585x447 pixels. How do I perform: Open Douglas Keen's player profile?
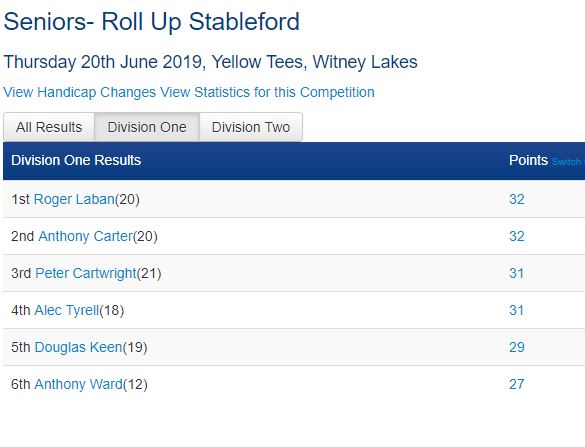(78, 347)
